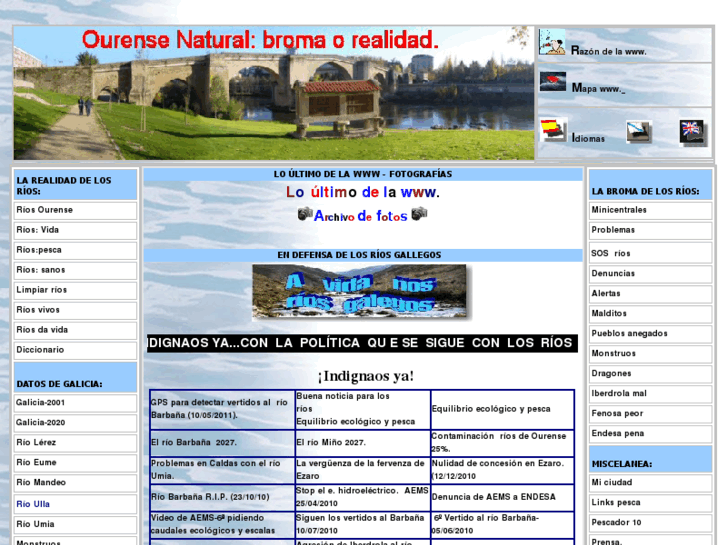Click Lo último de la www link

point(363,192)
